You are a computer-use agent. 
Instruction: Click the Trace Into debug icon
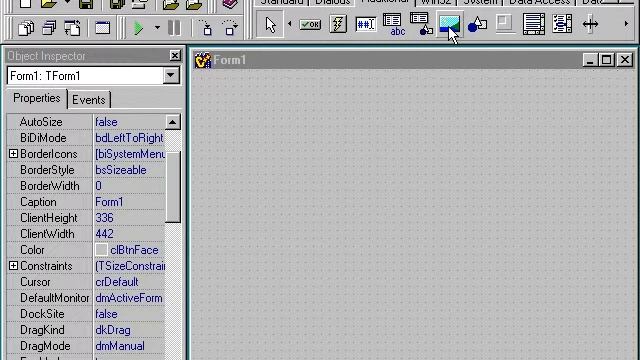[x=207, y=28]
